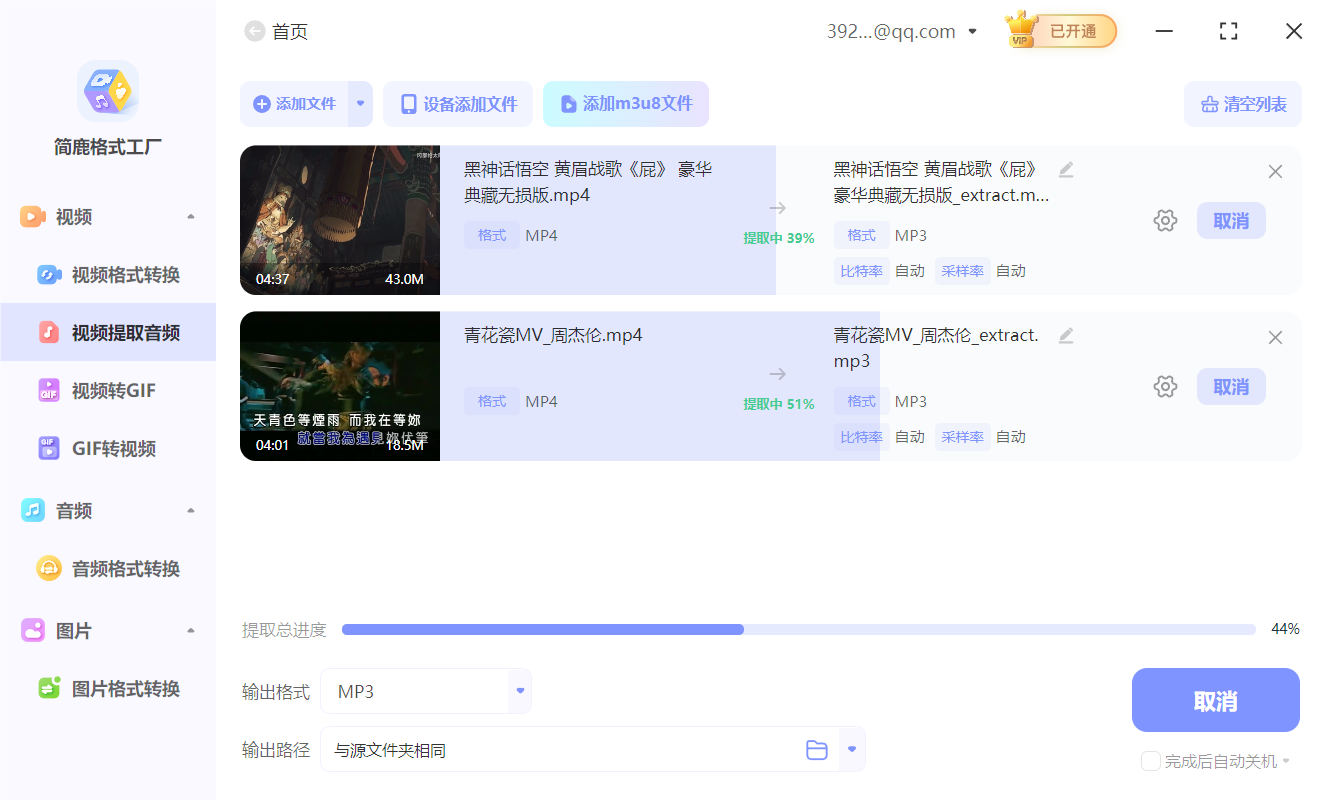Enable 完成后自动关机 option
The width and height of the screenshot is (1326, 800).
coord(1150,761)
